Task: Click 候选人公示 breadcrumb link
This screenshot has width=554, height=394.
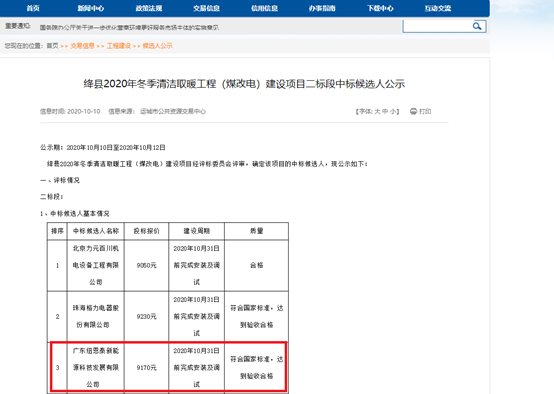Action: tap(158, 46)
